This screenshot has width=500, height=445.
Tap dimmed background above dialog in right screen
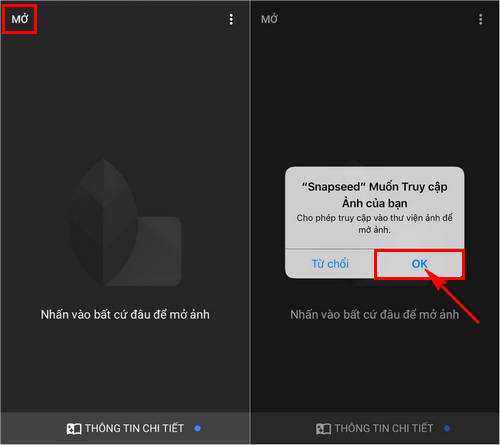(375, 97)
